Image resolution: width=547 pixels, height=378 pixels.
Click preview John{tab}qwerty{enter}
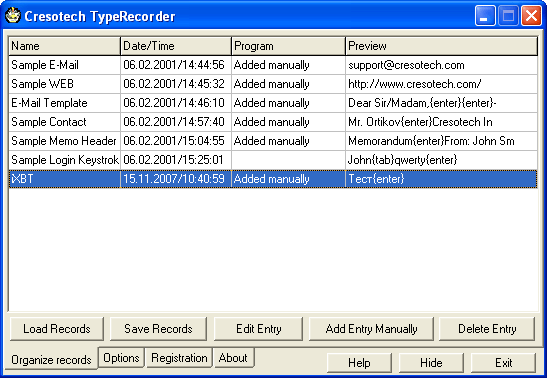402,160
